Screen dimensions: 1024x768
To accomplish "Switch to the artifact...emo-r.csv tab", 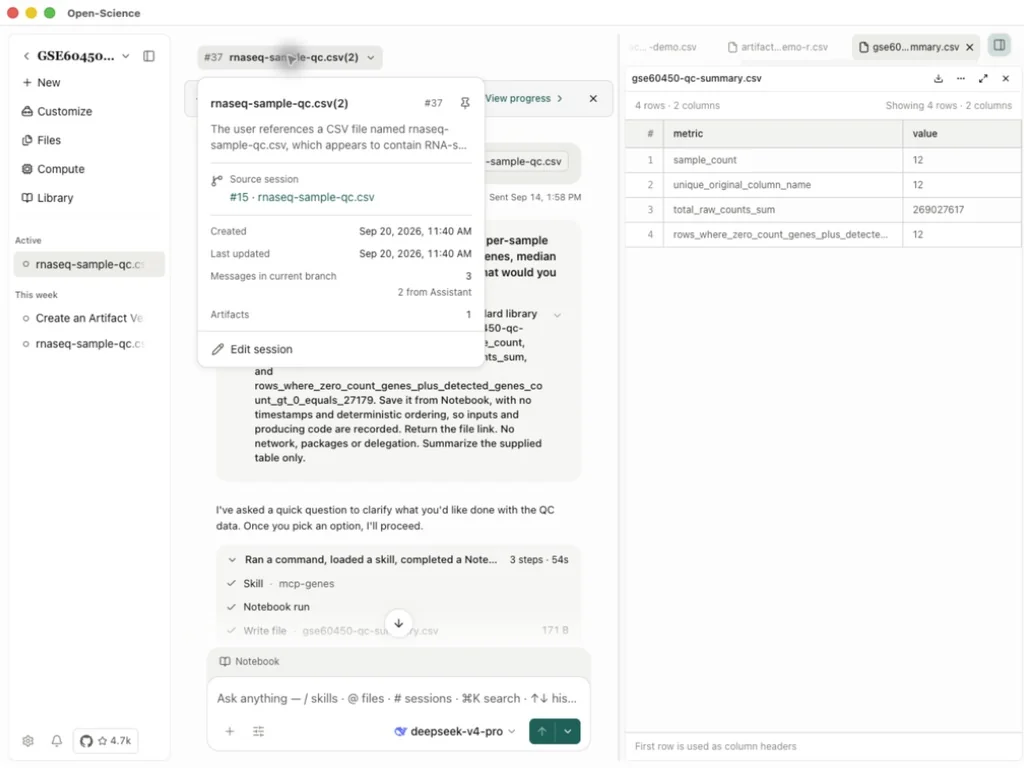I will coord(778,47).
